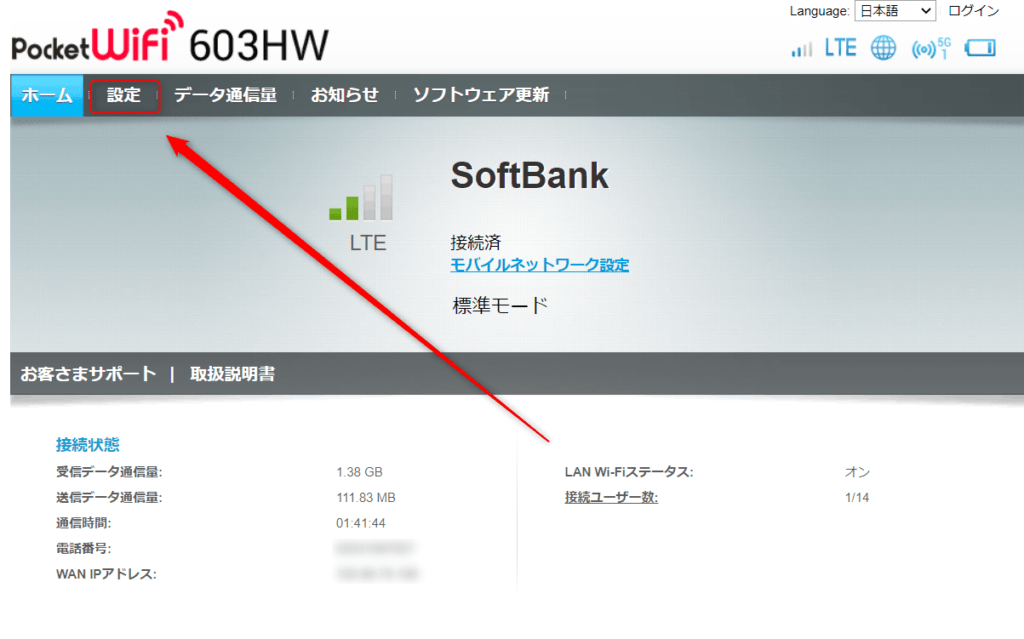Click the 通信時間 label
The height and width of the screenshot is (639, 1024).
[84, 523]
